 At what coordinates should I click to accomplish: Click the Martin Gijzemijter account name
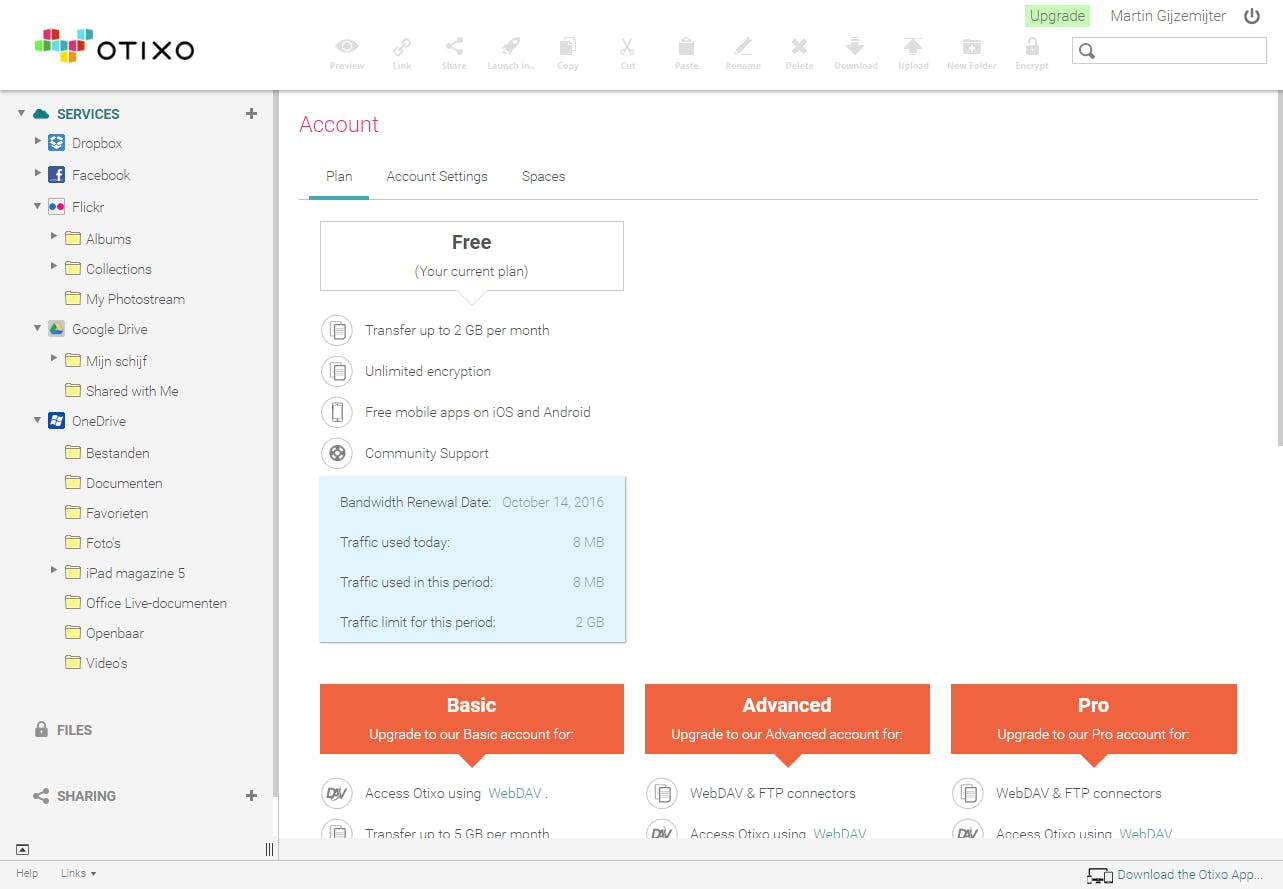point(1168,16)
